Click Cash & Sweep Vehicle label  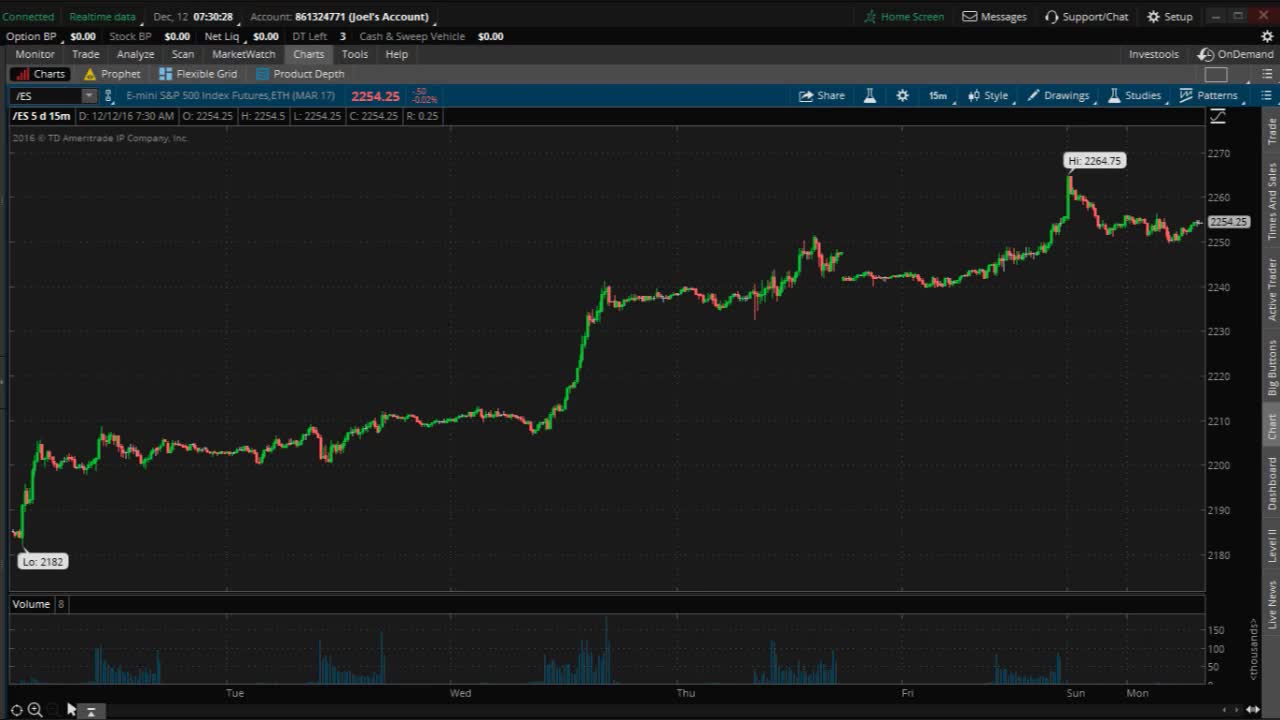click(412, 36)
